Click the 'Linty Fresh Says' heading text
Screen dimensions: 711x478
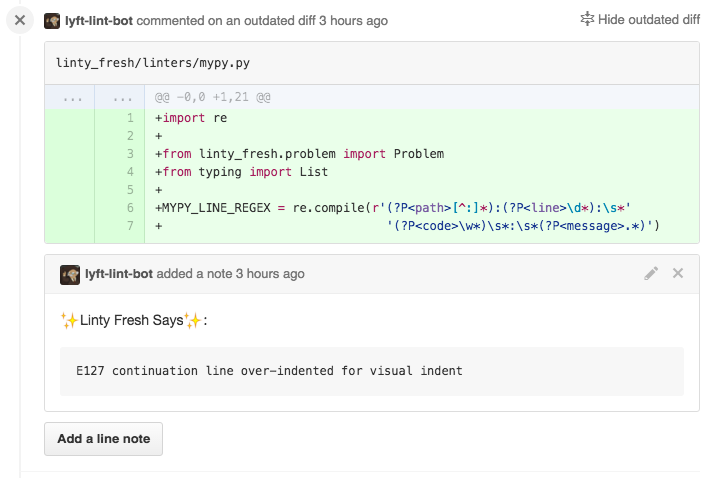tap(131, 320)
